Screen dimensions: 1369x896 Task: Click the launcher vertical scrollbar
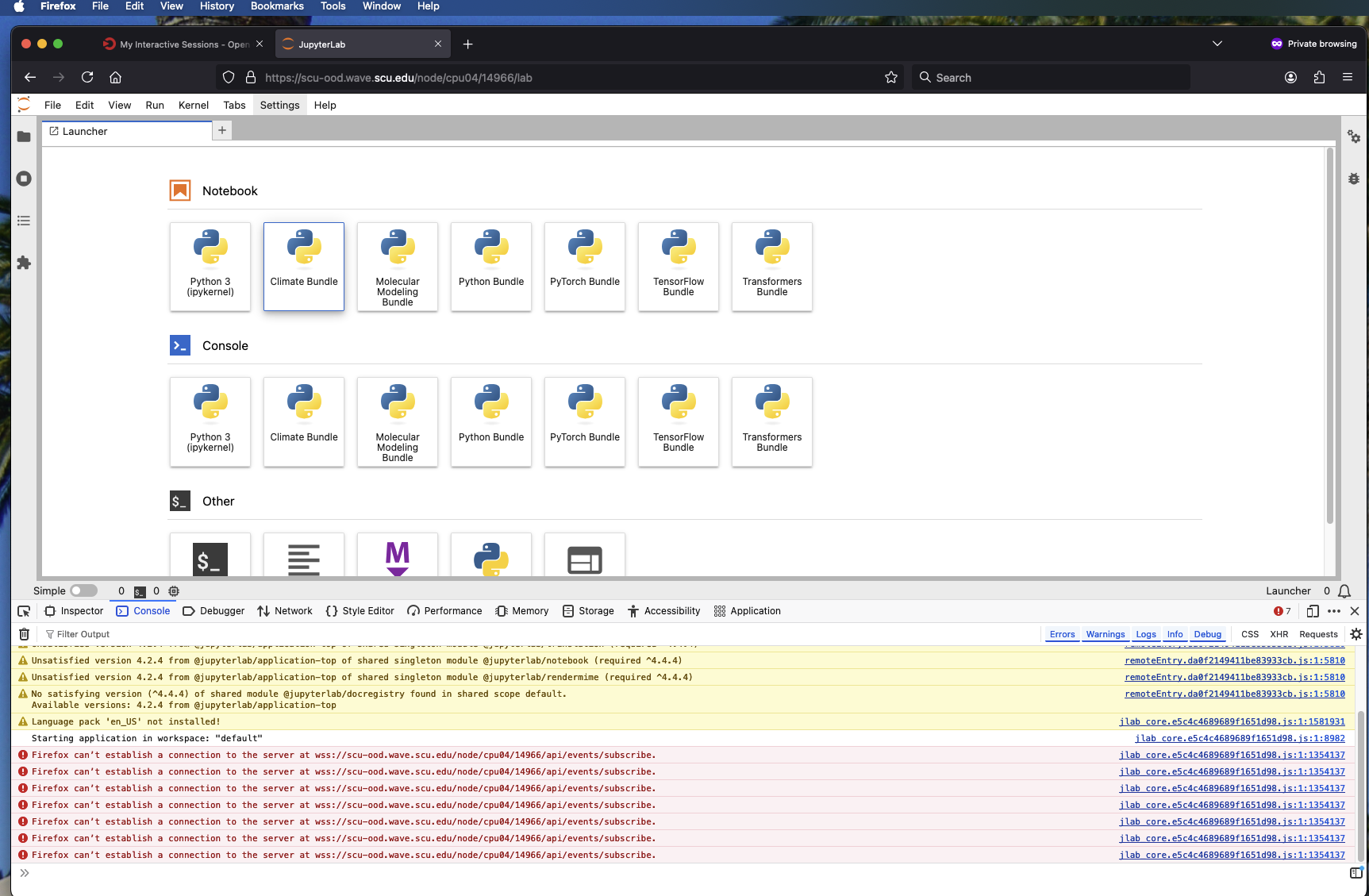click(1330, 336)
